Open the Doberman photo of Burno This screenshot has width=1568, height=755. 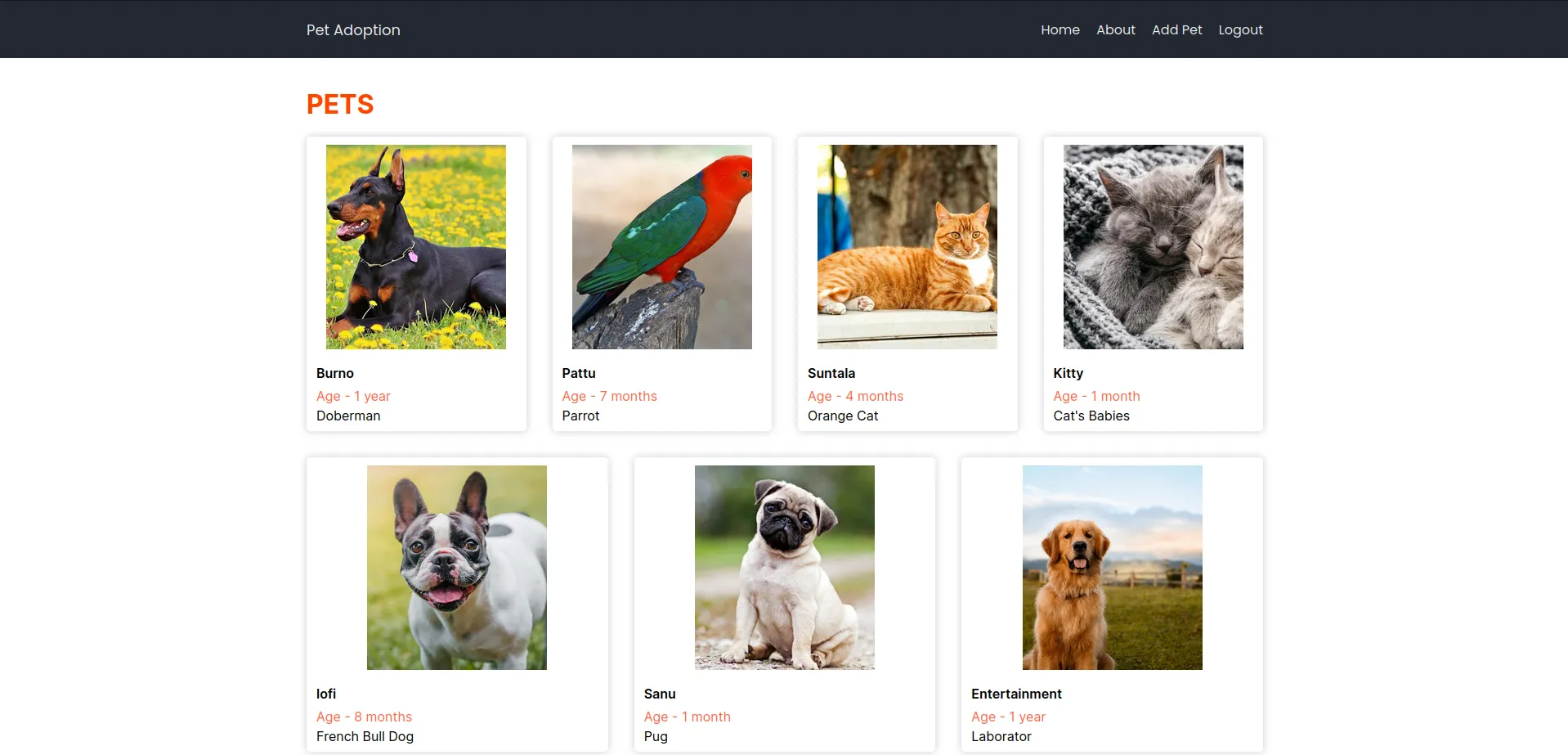[415, 247]
